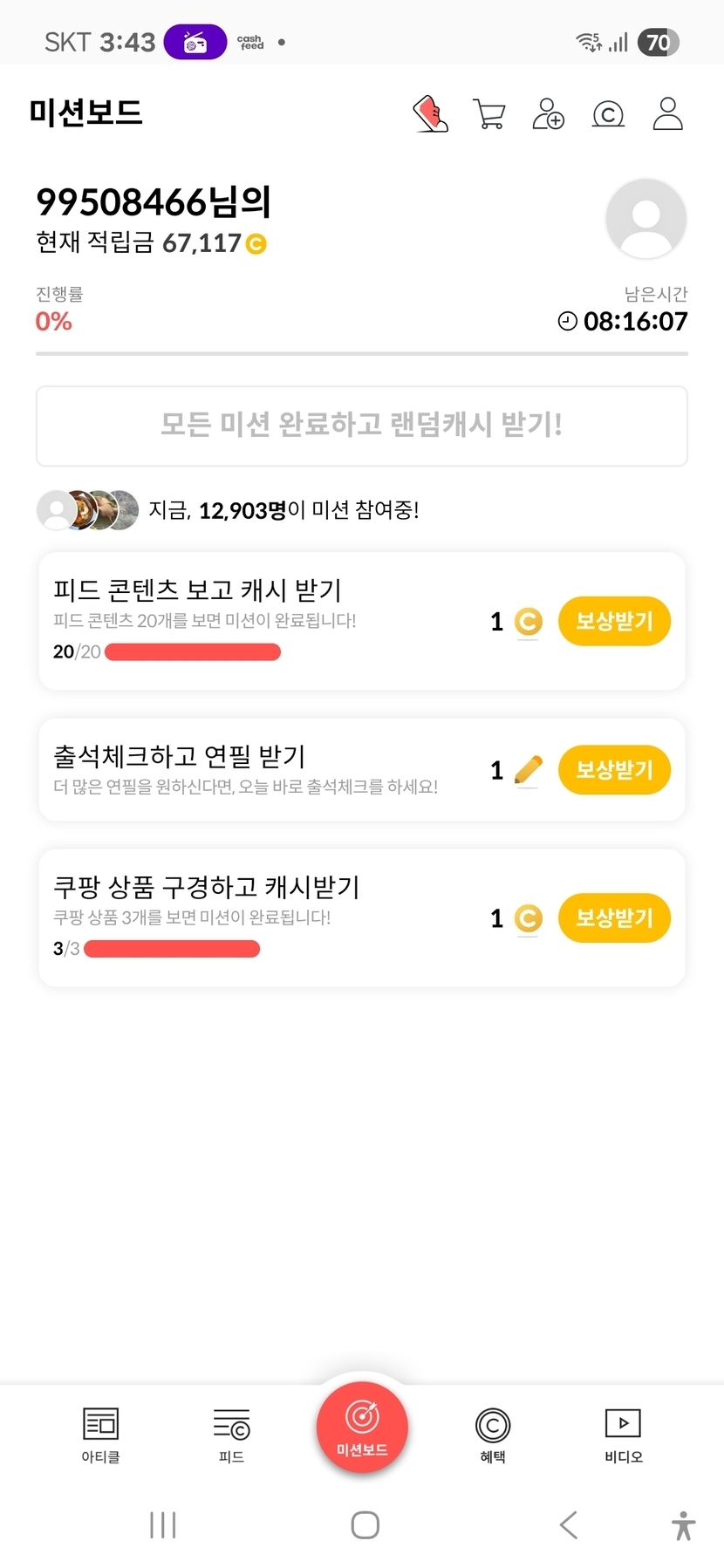Viewport: 724px width, 1568px height.
Task: Claim reward for feed content mission
Action: [614, 621]
